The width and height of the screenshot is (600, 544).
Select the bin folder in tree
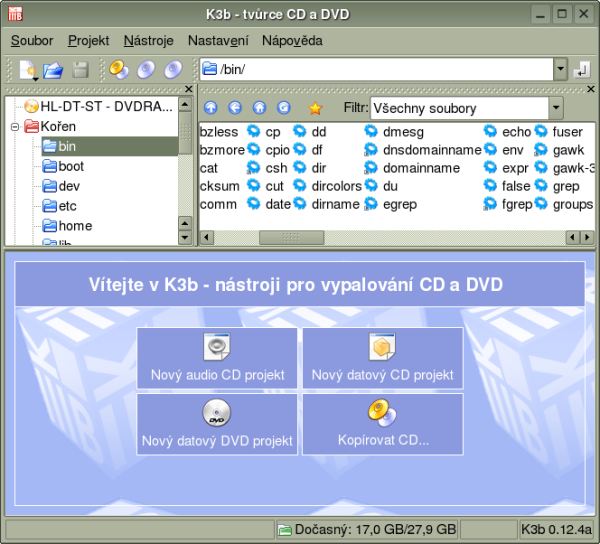coord(109,146)
